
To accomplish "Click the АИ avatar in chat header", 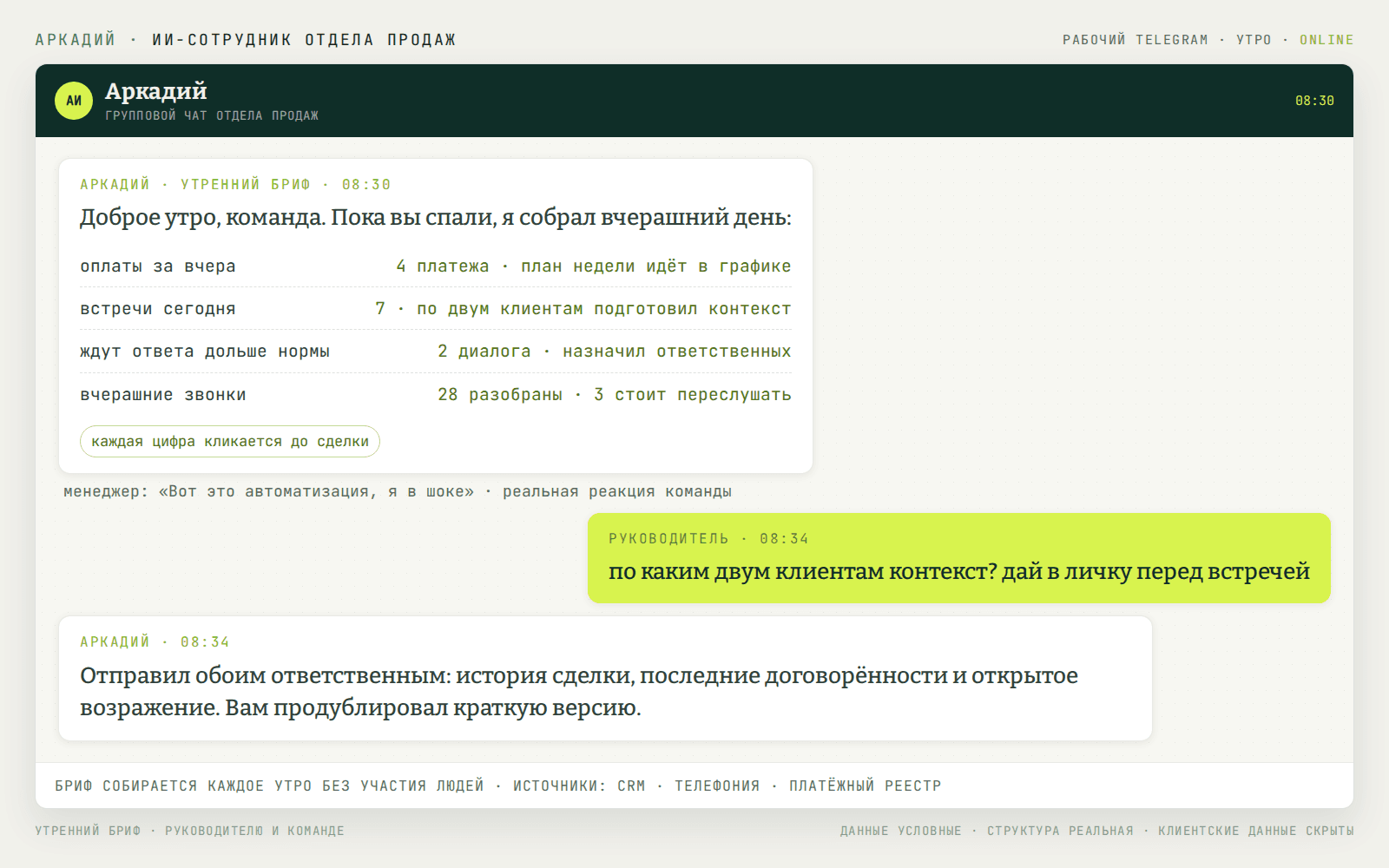I will coord(74,101).
